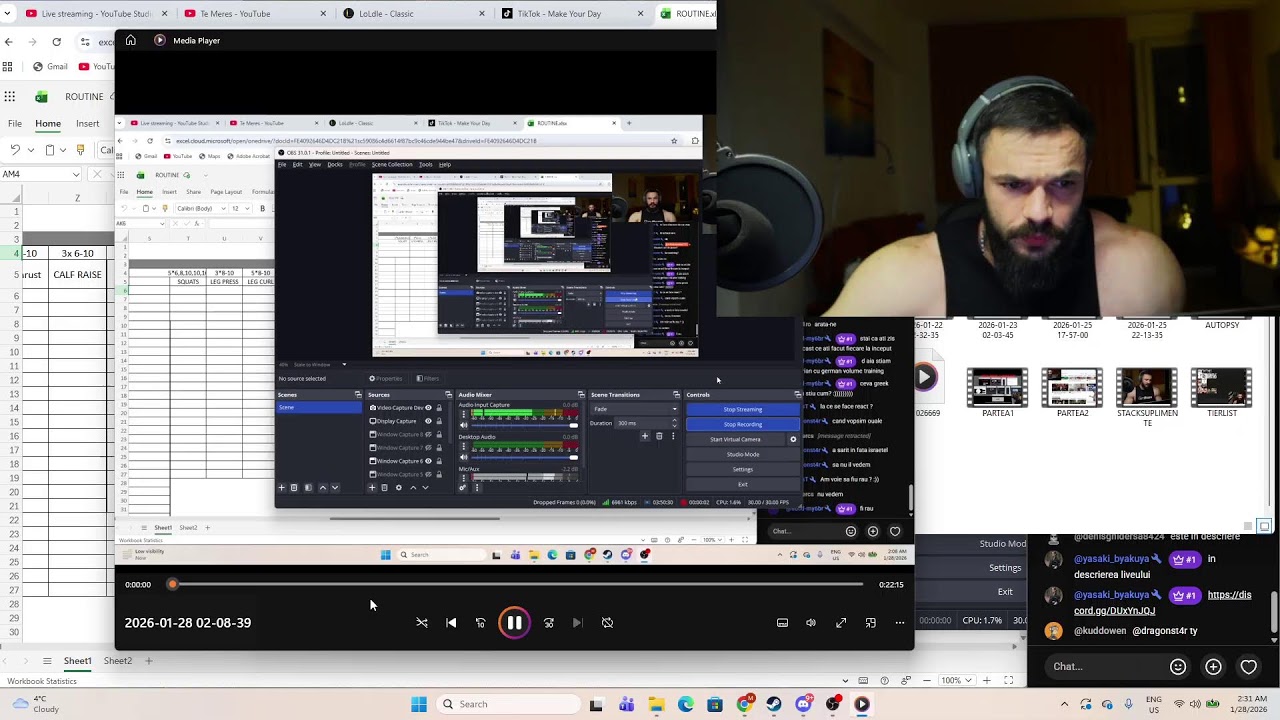Open the Chrome apps grid bookmark

coord(7,67)
